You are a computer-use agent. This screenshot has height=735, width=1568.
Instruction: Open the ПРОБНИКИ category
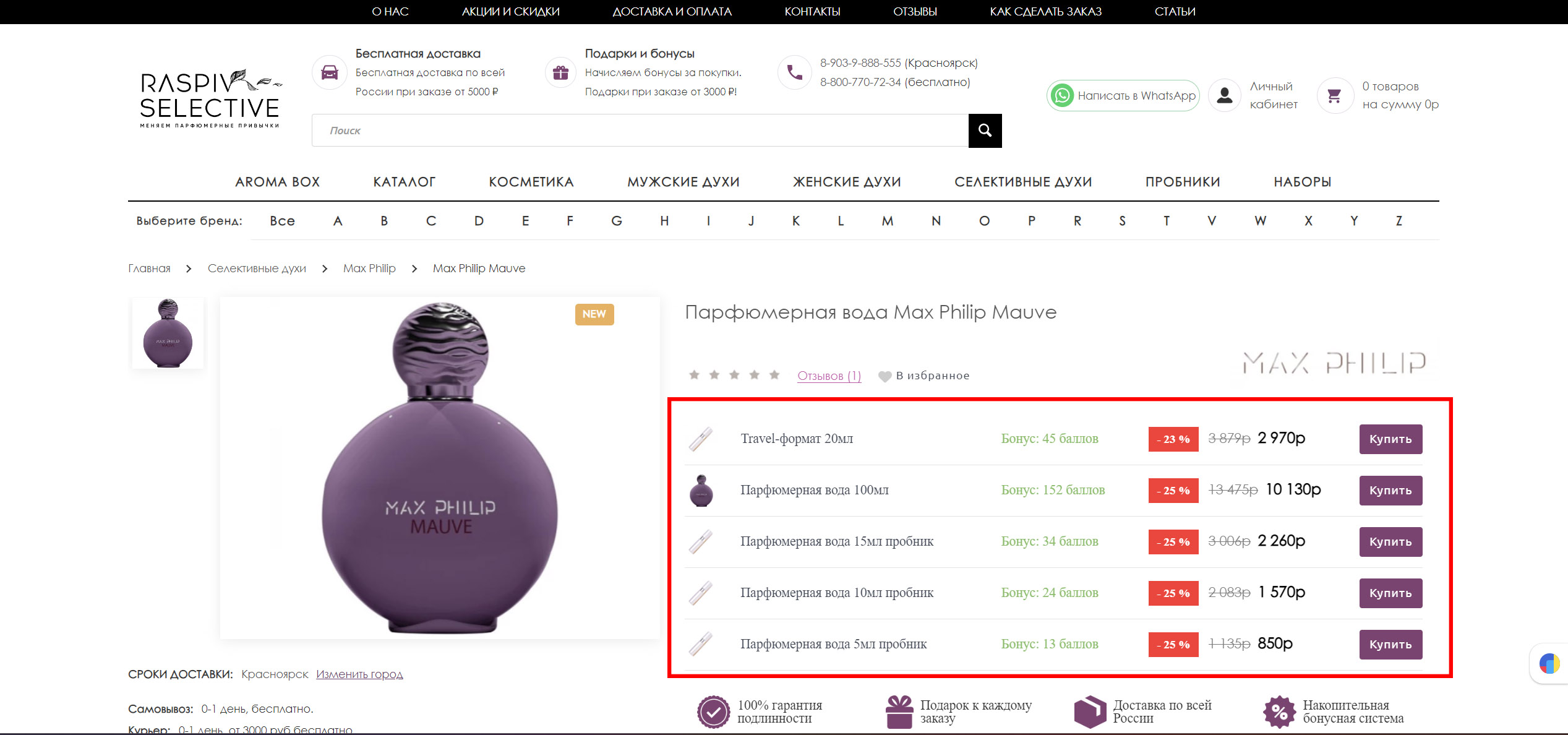1183,182
